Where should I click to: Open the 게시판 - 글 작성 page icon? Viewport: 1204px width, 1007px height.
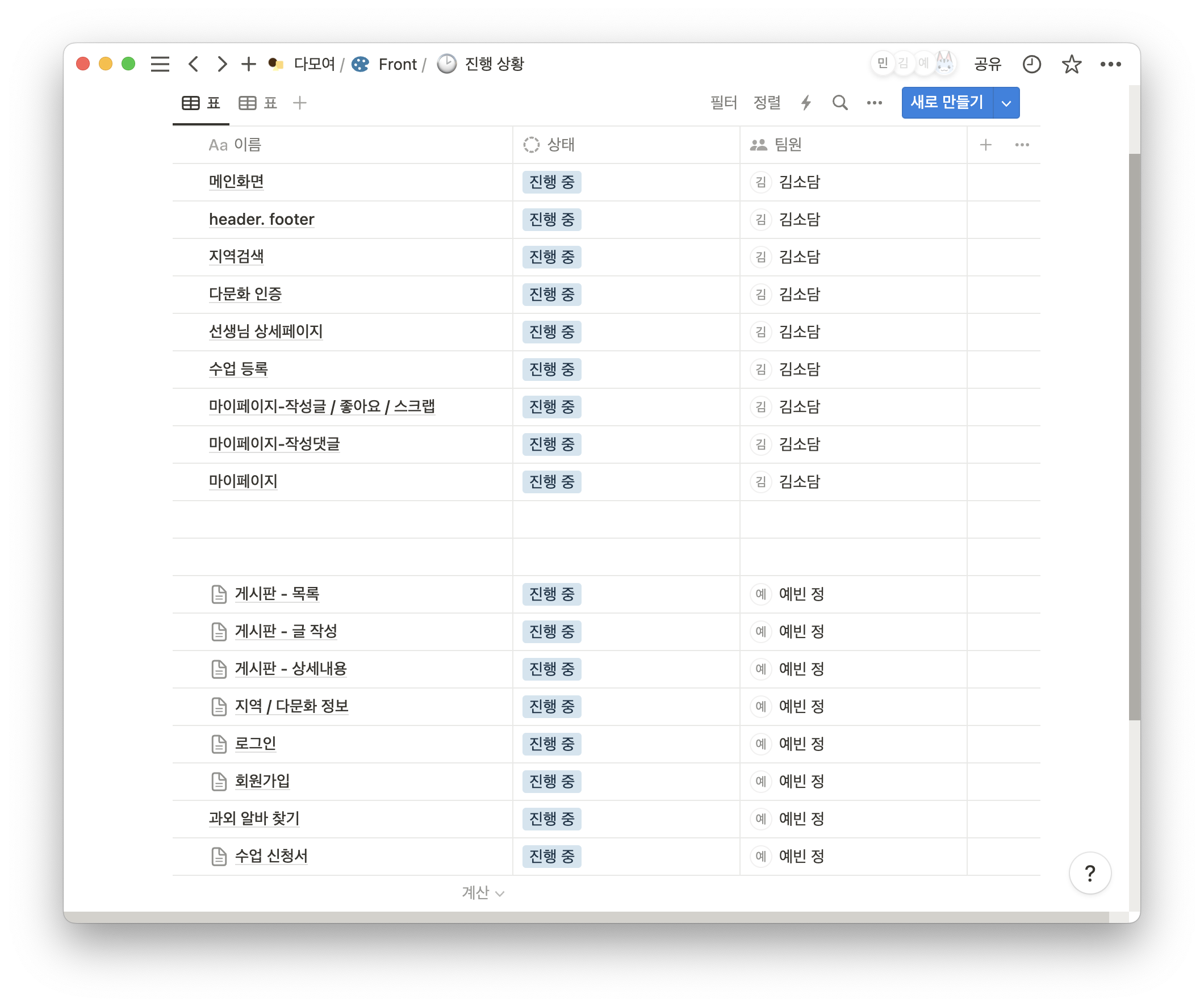tap(219, 632)
